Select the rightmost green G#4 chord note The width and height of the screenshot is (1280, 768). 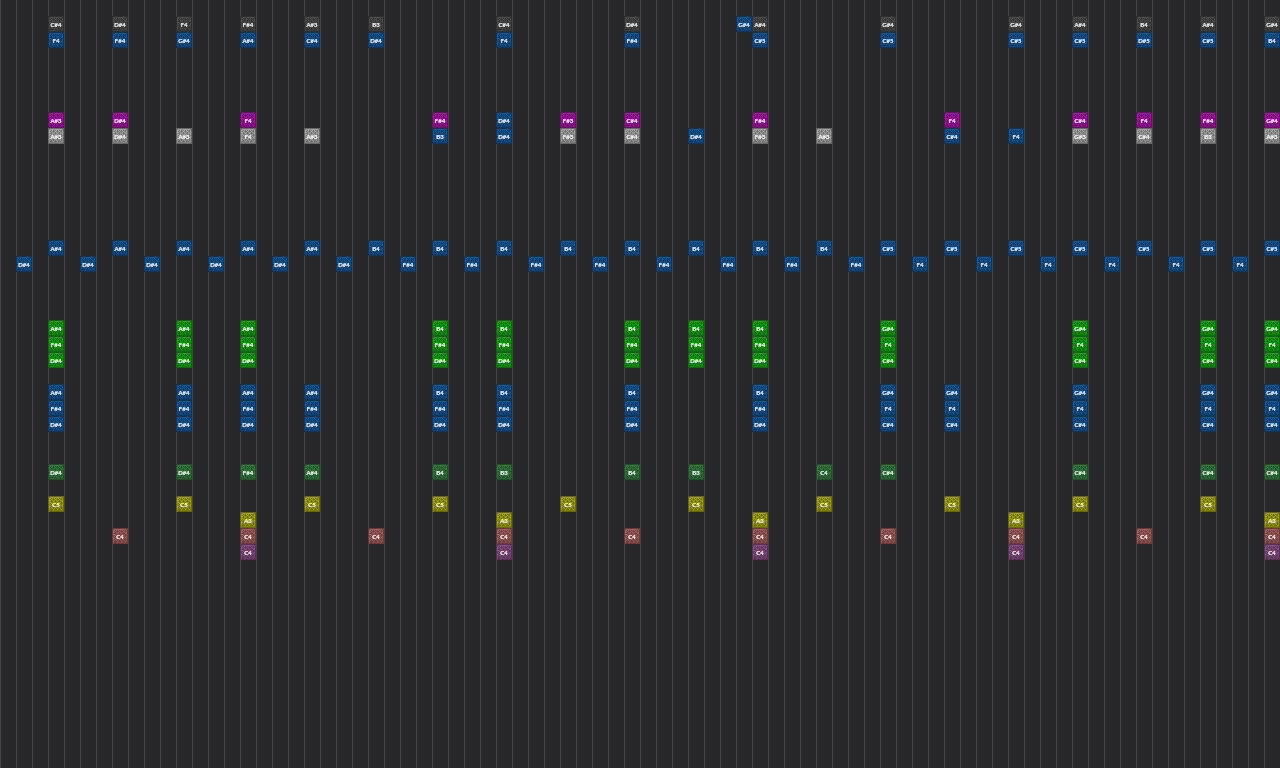[x=1271, y=328]
